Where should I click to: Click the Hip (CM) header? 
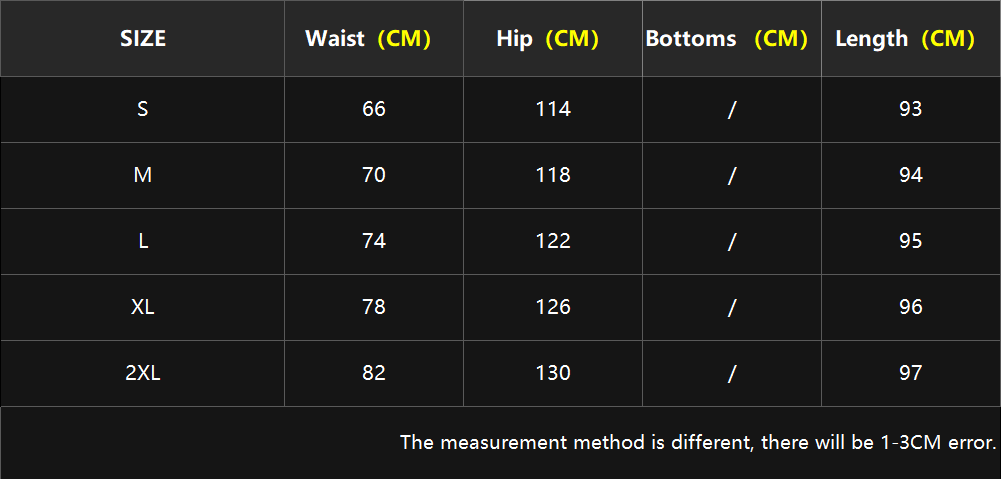coord(553,39)
